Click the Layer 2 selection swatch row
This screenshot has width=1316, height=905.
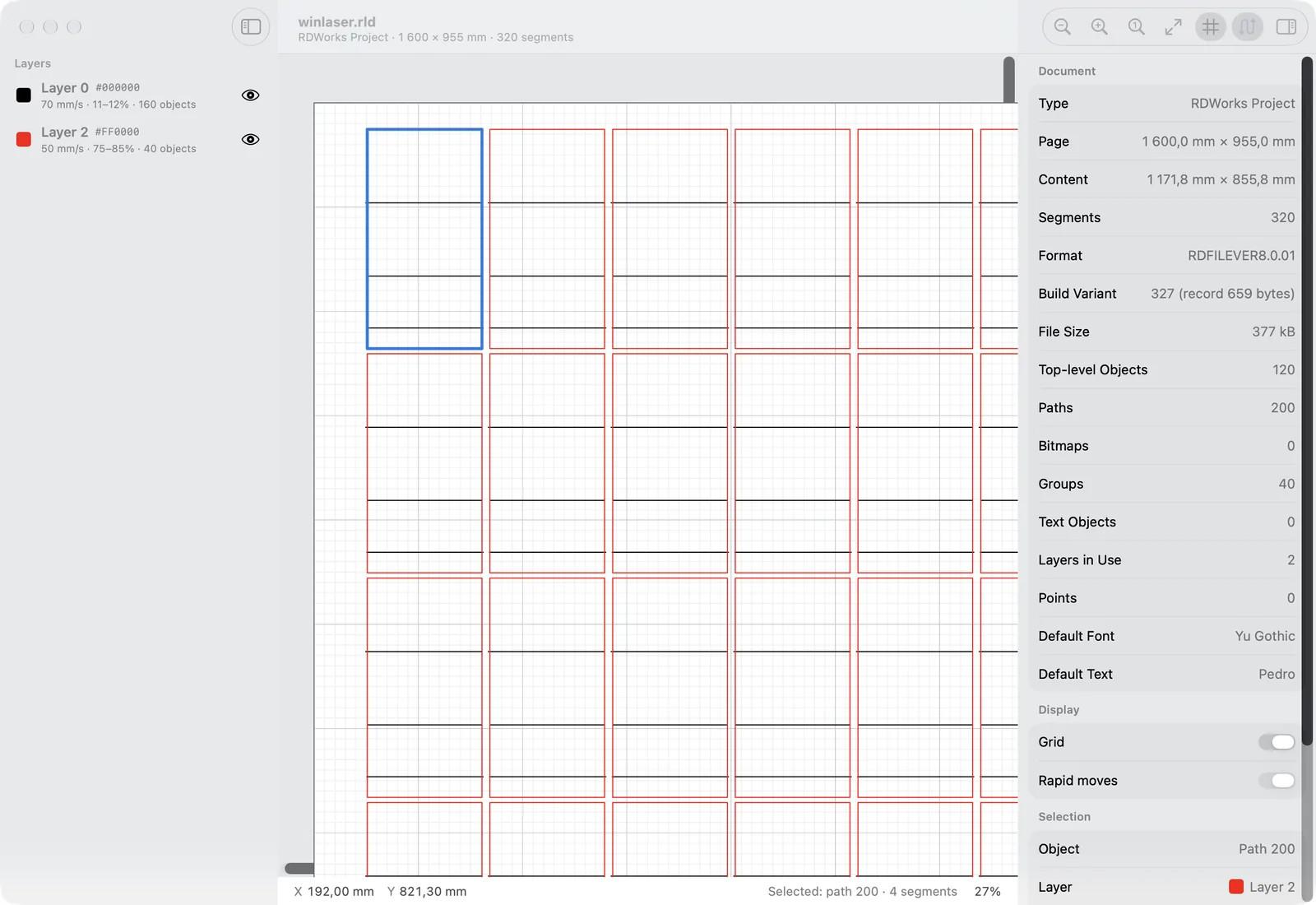[x=1166, y=887]
